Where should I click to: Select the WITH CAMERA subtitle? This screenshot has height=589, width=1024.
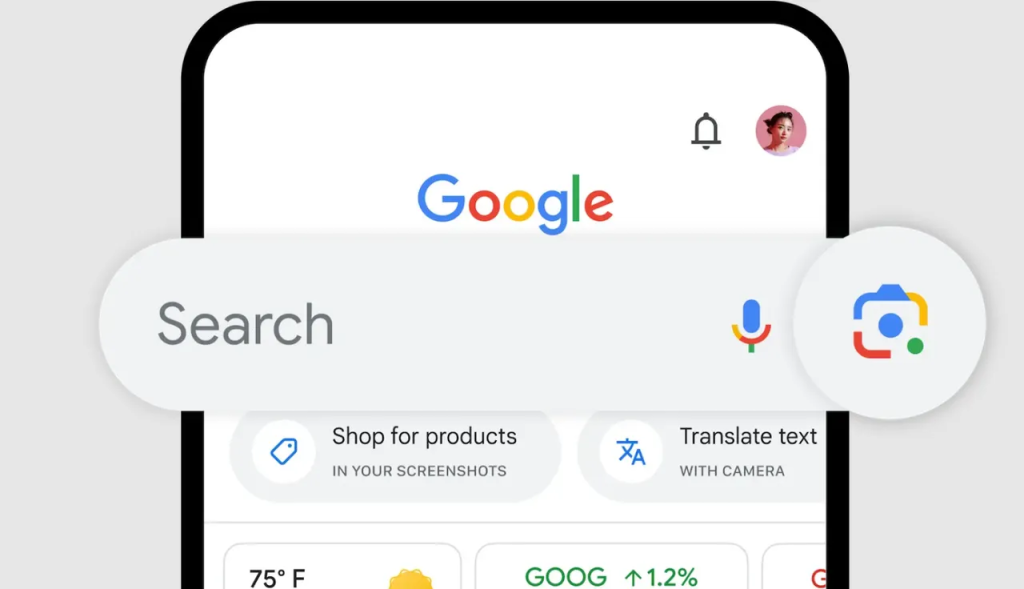[x=732, y=471]
